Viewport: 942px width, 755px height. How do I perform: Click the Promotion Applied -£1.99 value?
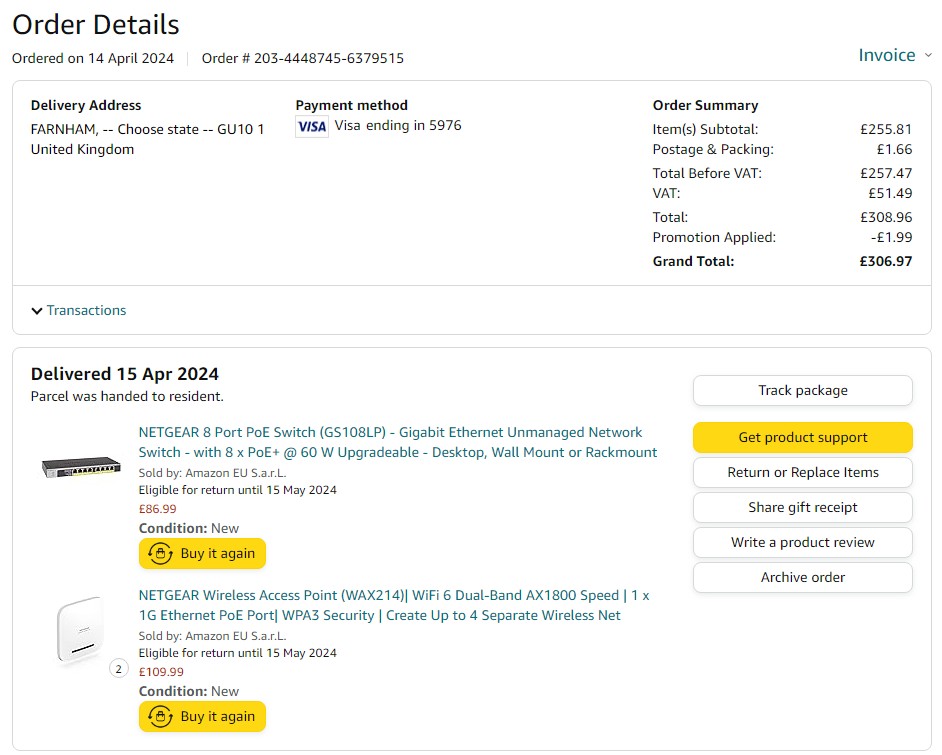[x=892, y=237]
